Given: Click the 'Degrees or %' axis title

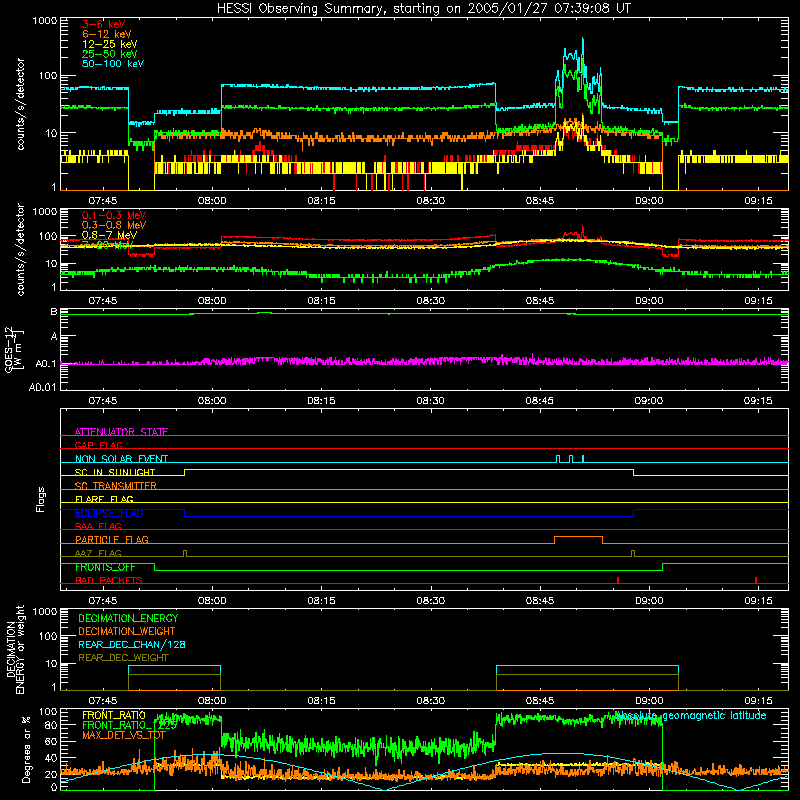Looking at the screenshot, I should click(26, 749).
